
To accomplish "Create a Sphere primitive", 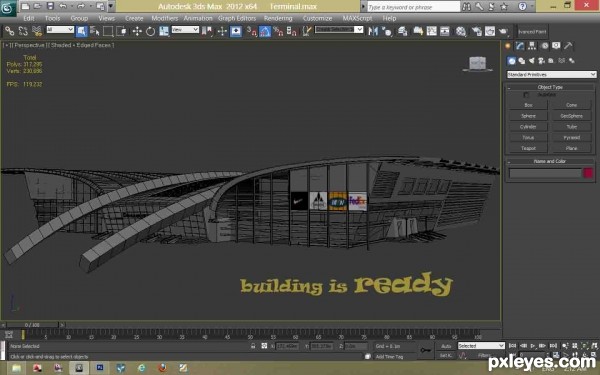I will [x=528, y=116].
